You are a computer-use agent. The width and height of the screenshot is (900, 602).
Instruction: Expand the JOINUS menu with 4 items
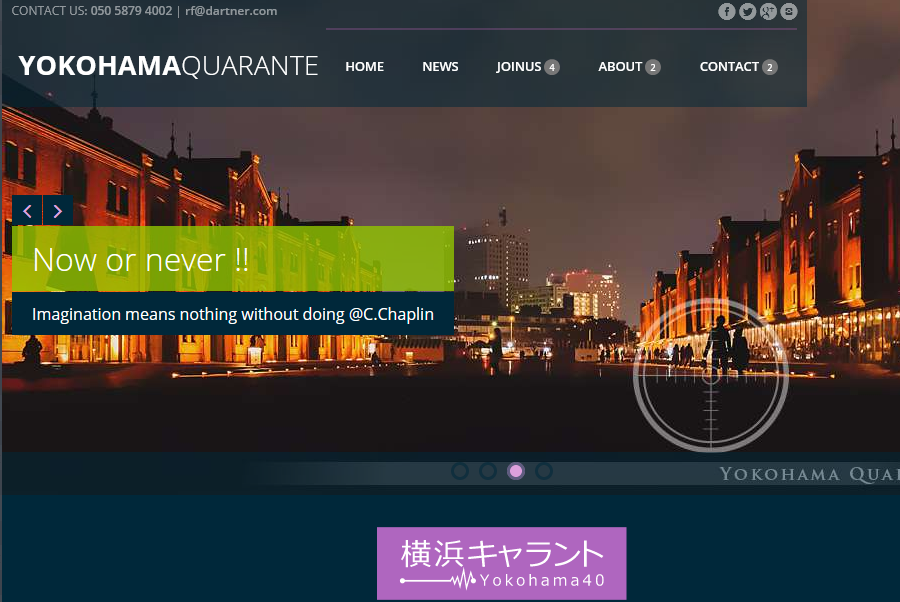coord(527,67)
